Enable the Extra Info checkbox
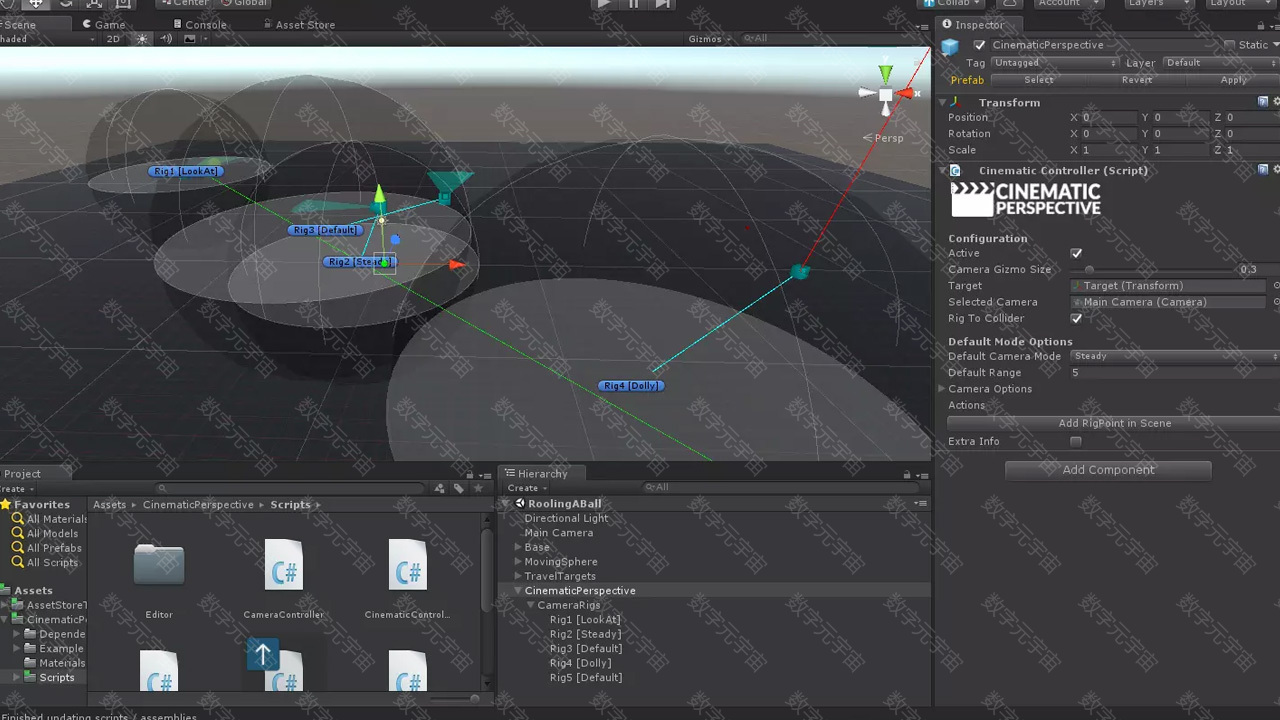Image resolution: width=1280 pixels, height=720 pixels. [x=1076, y=442]
